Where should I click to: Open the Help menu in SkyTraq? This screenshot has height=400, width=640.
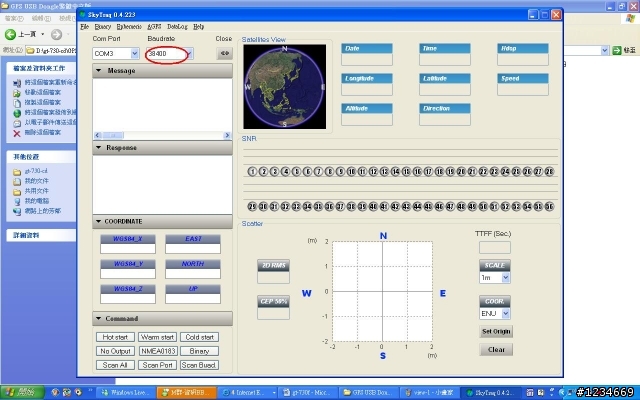click(x=198, y=27)
